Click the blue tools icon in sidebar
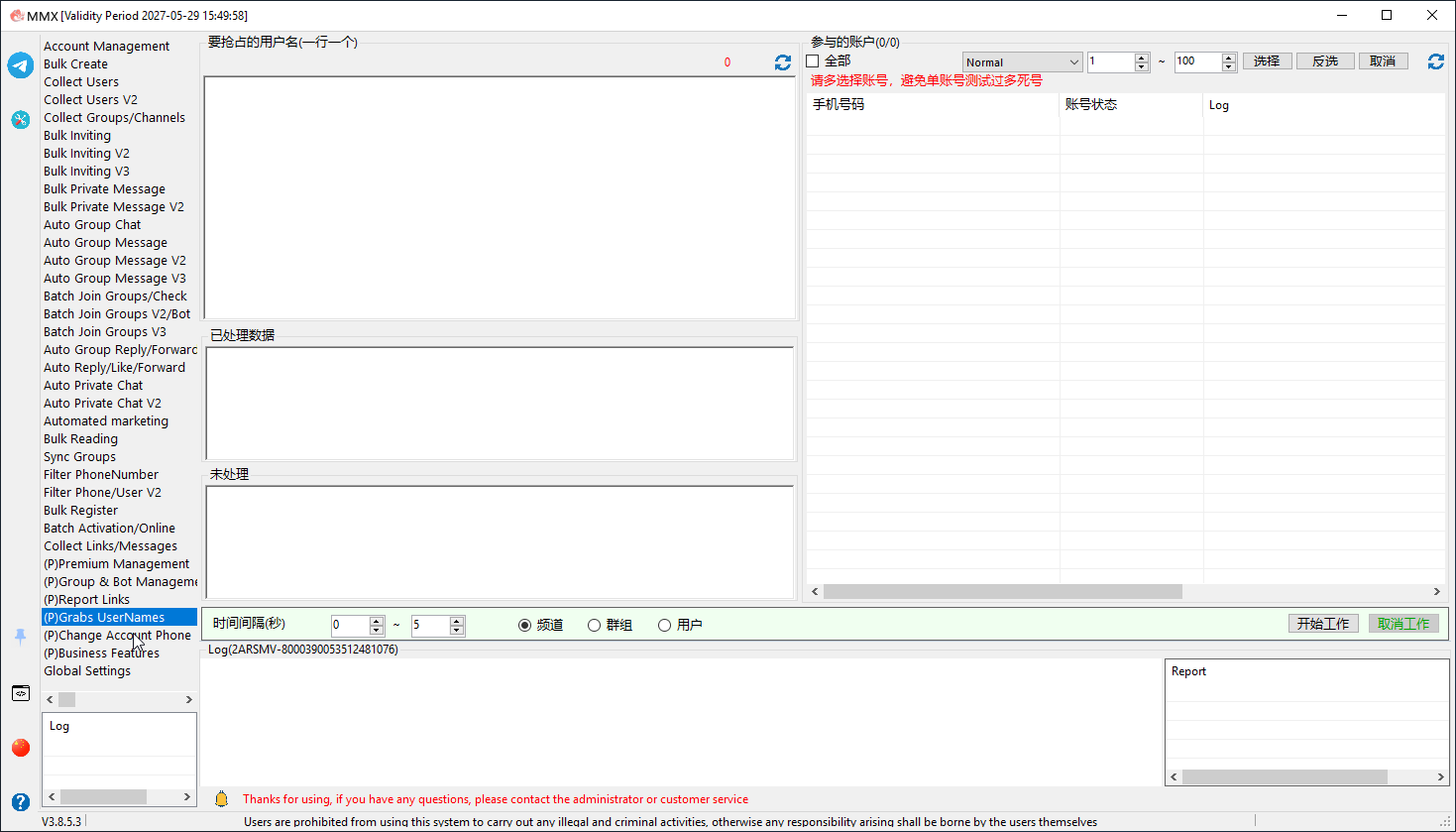1456x832 pixels. (21, 120)
